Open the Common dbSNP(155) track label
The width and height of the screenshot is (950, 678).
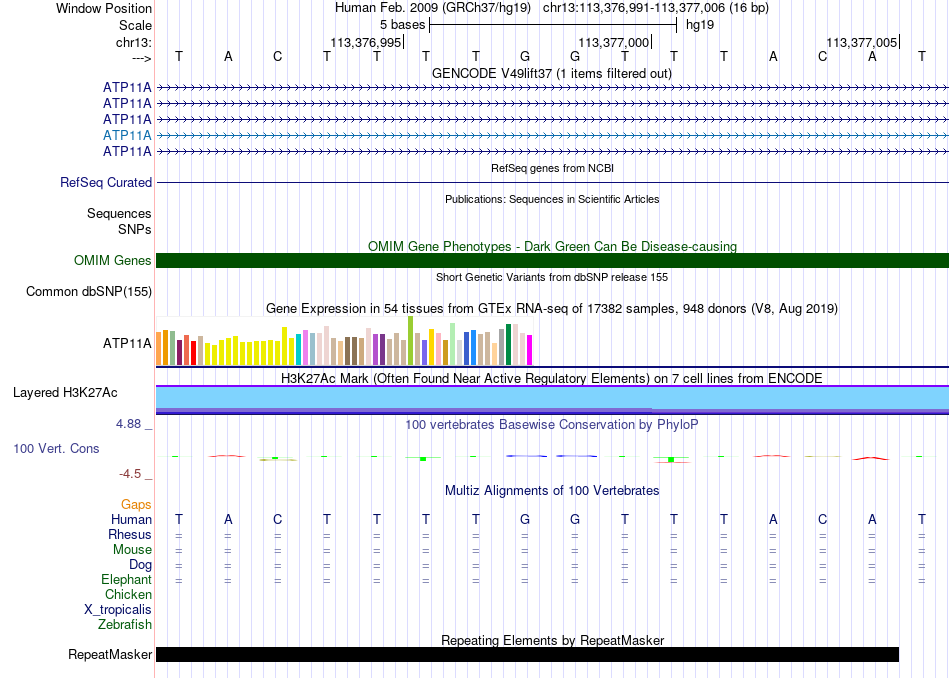tap(89, 291)
